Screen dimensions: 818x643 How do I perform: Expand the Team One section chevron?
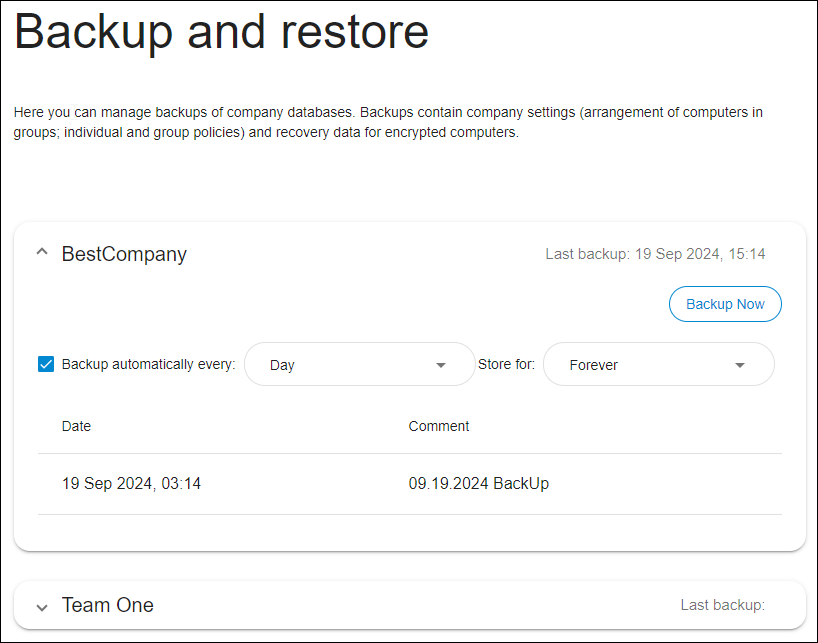42,608
